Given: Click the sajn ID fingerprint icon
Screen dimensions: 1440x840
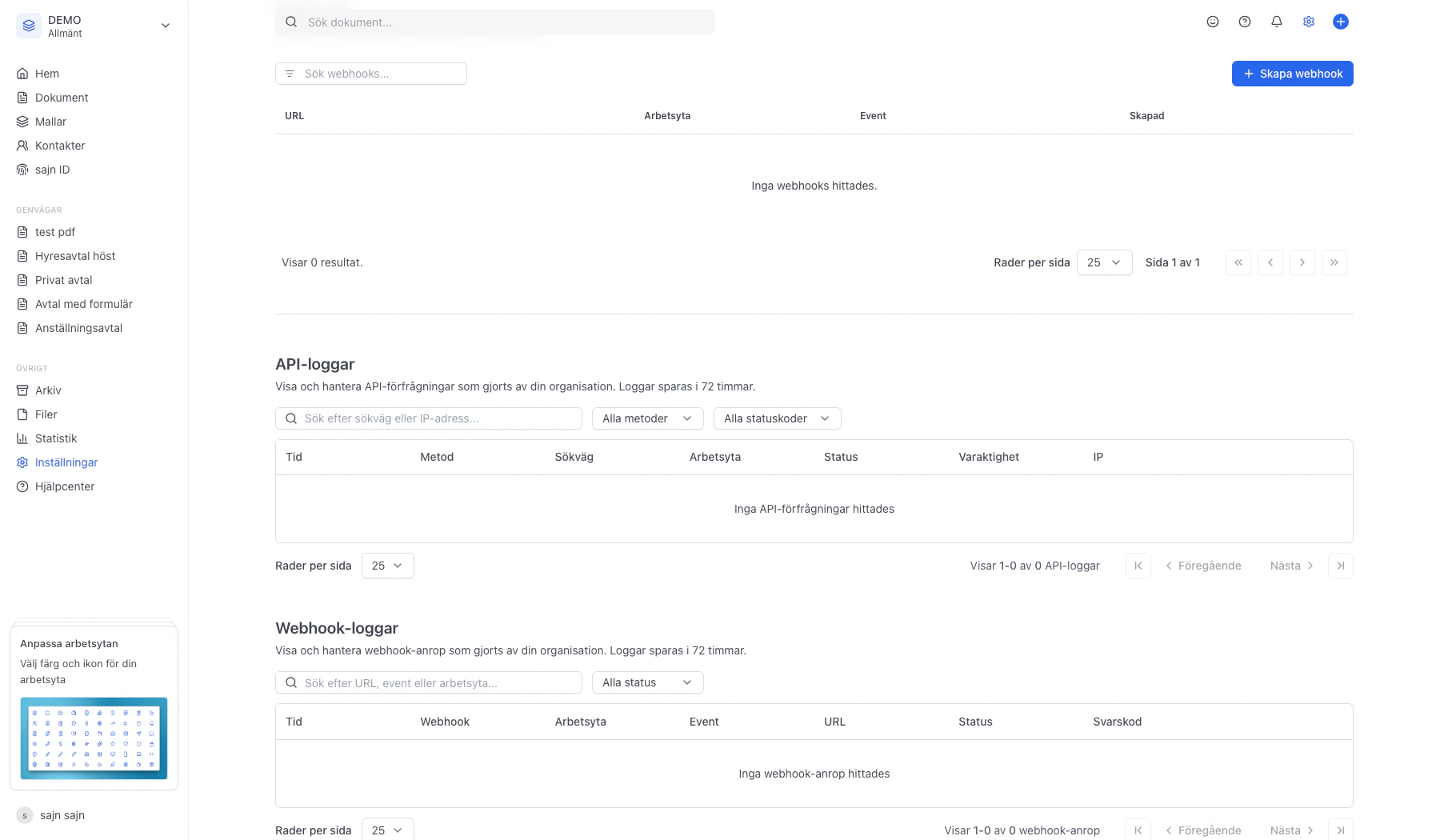Looking at the screenshot, I should click(x=22, y=170).
